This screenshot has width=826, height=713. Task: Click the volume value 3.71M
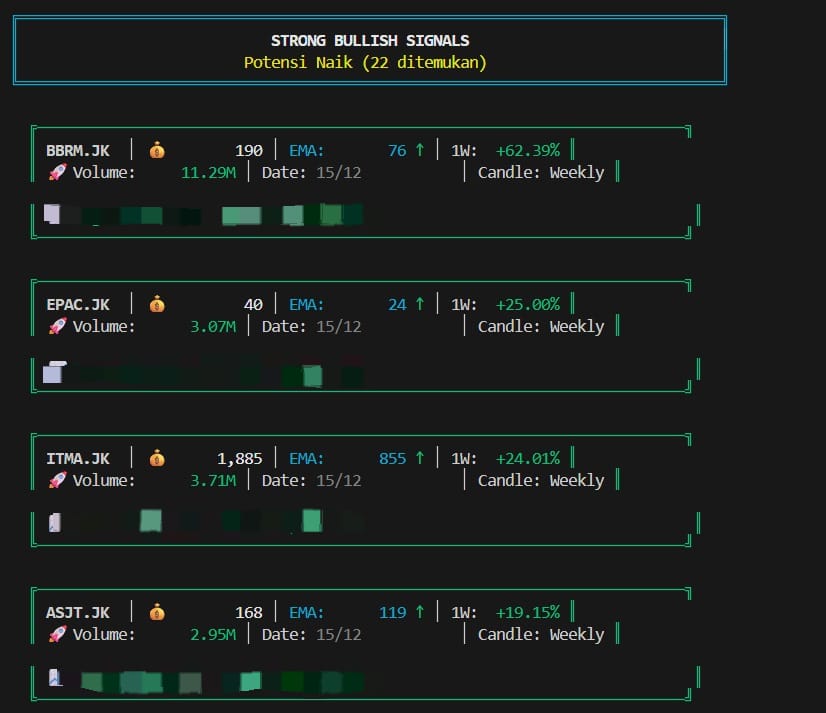213,480
